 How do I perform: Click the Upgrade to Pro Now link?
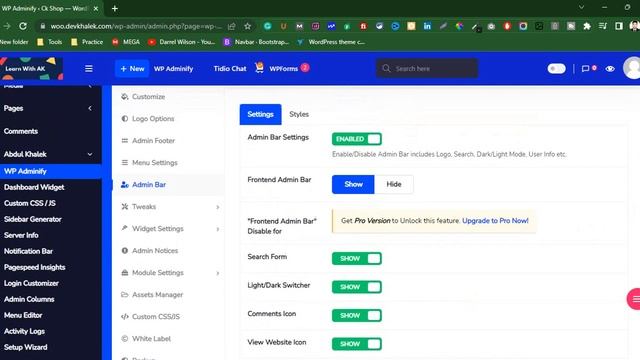pos(495,220)
